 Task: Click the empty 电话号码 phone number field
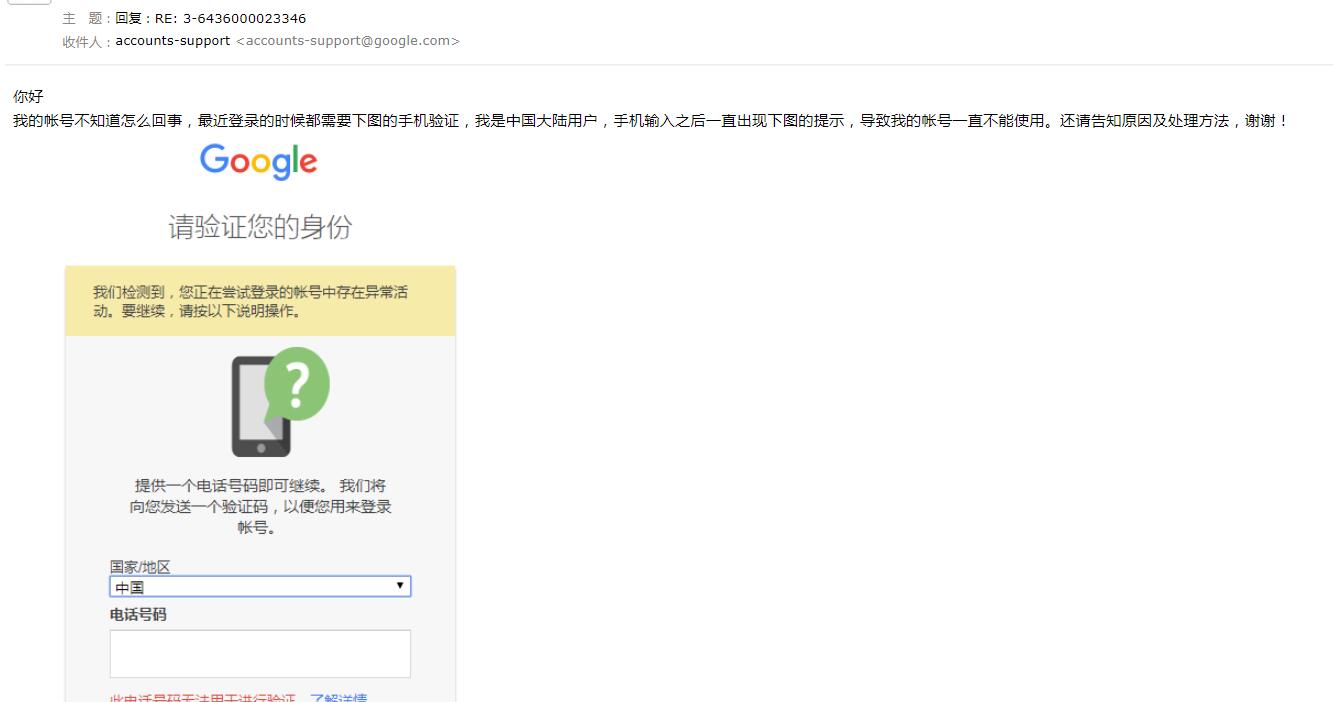pos(260,654)
